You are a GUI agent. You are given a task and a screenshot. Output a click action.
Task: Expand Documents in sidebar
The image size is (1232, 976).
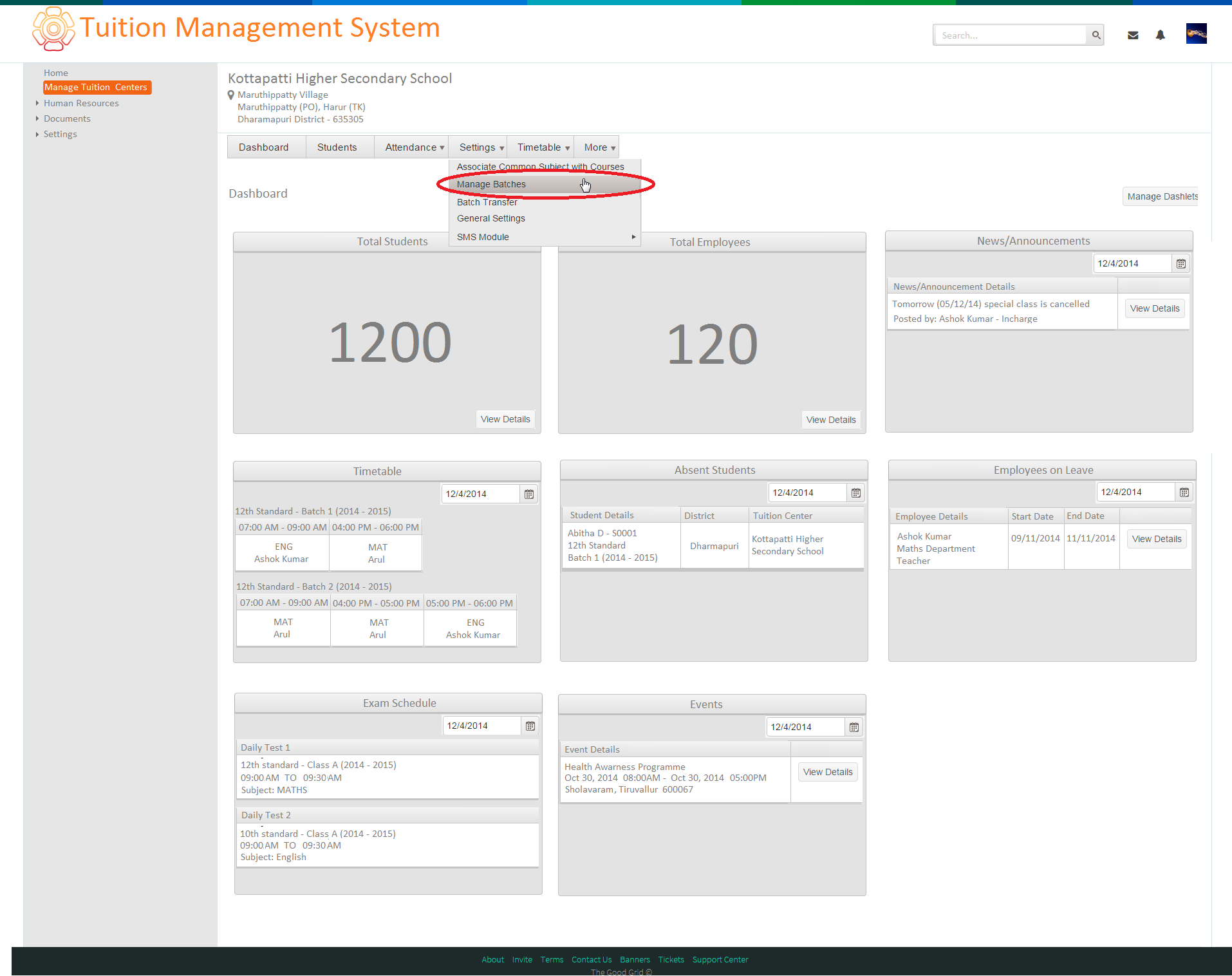[x=37, y=118]
